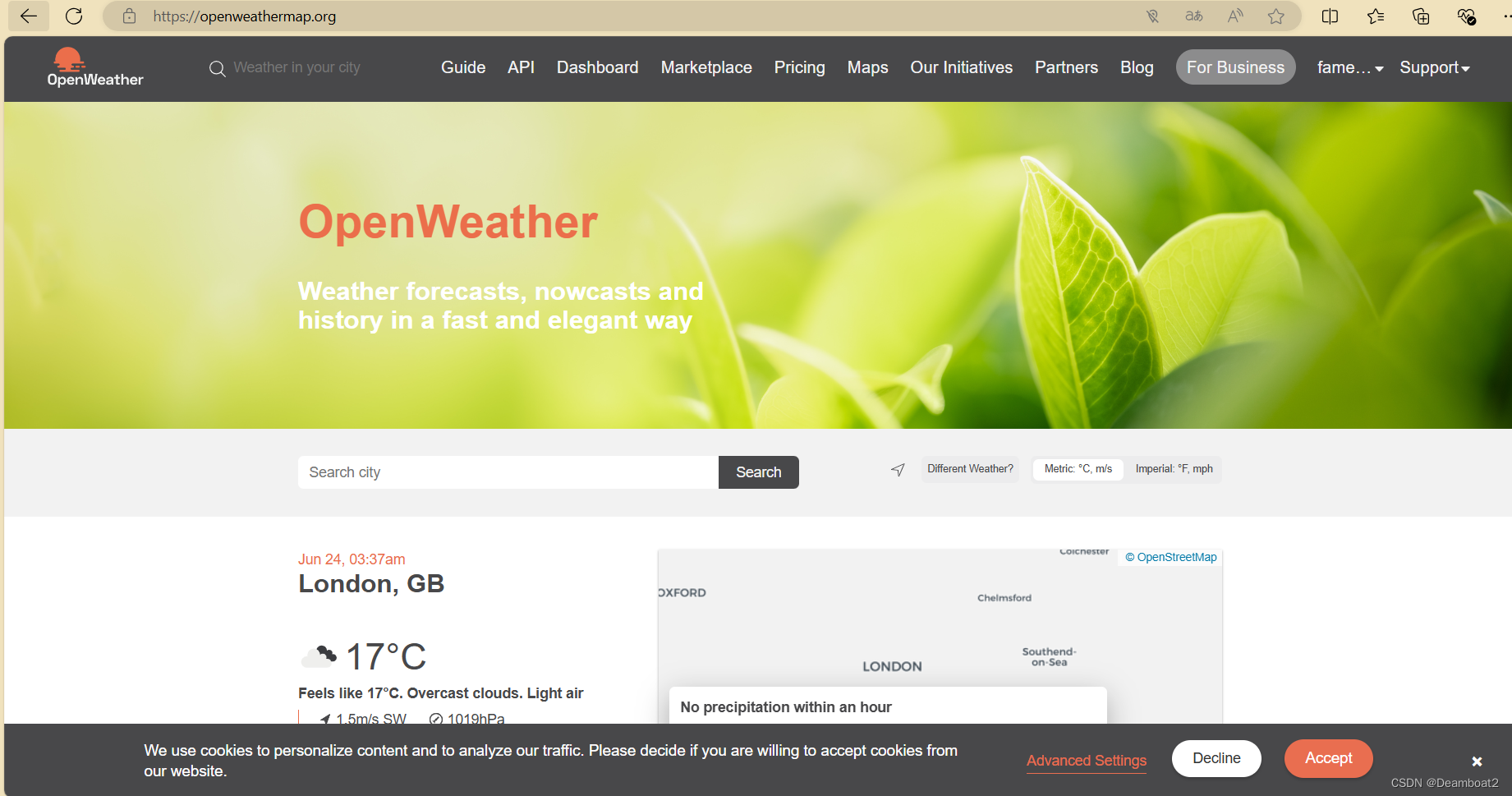Open the OpenStreetMap attribution link

coord(1171,557)
